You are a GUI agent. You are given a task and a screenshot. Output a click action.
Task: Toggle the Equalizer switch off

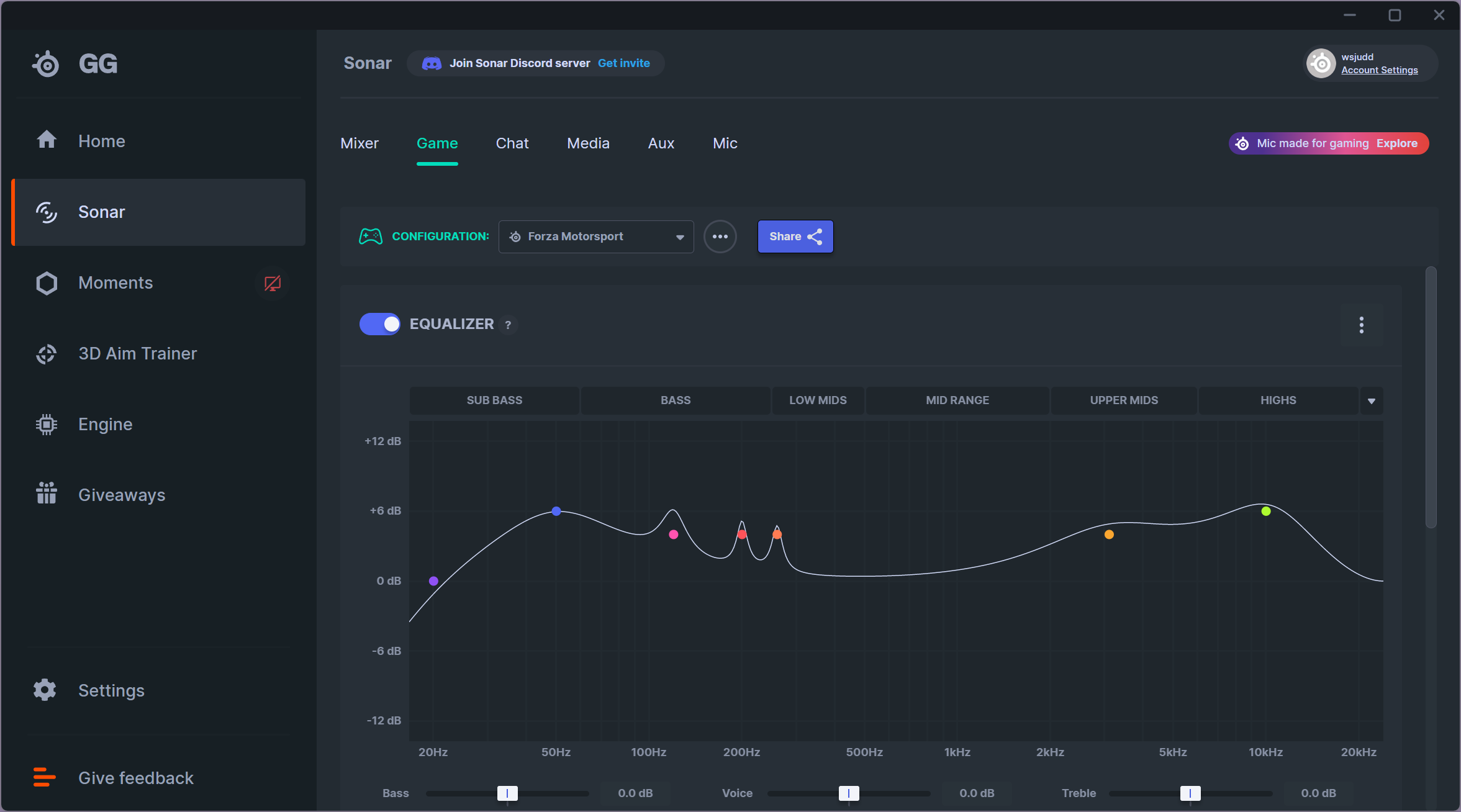coord(380,324)
